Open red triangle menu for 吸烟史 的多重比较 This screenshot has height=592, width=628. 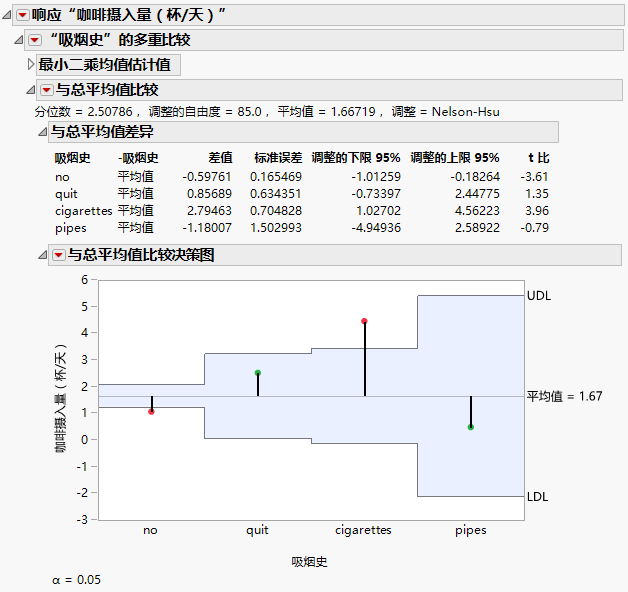coord(35,40)
